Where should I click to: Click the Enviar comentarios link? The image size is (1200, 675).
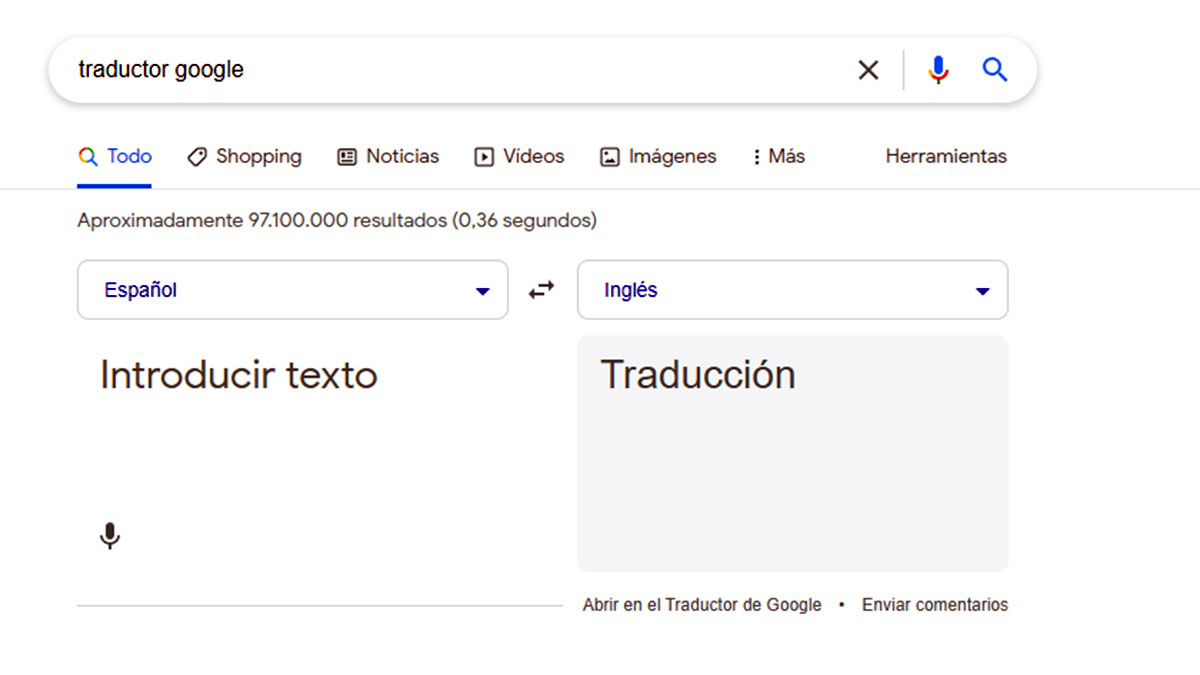point(934,605)
